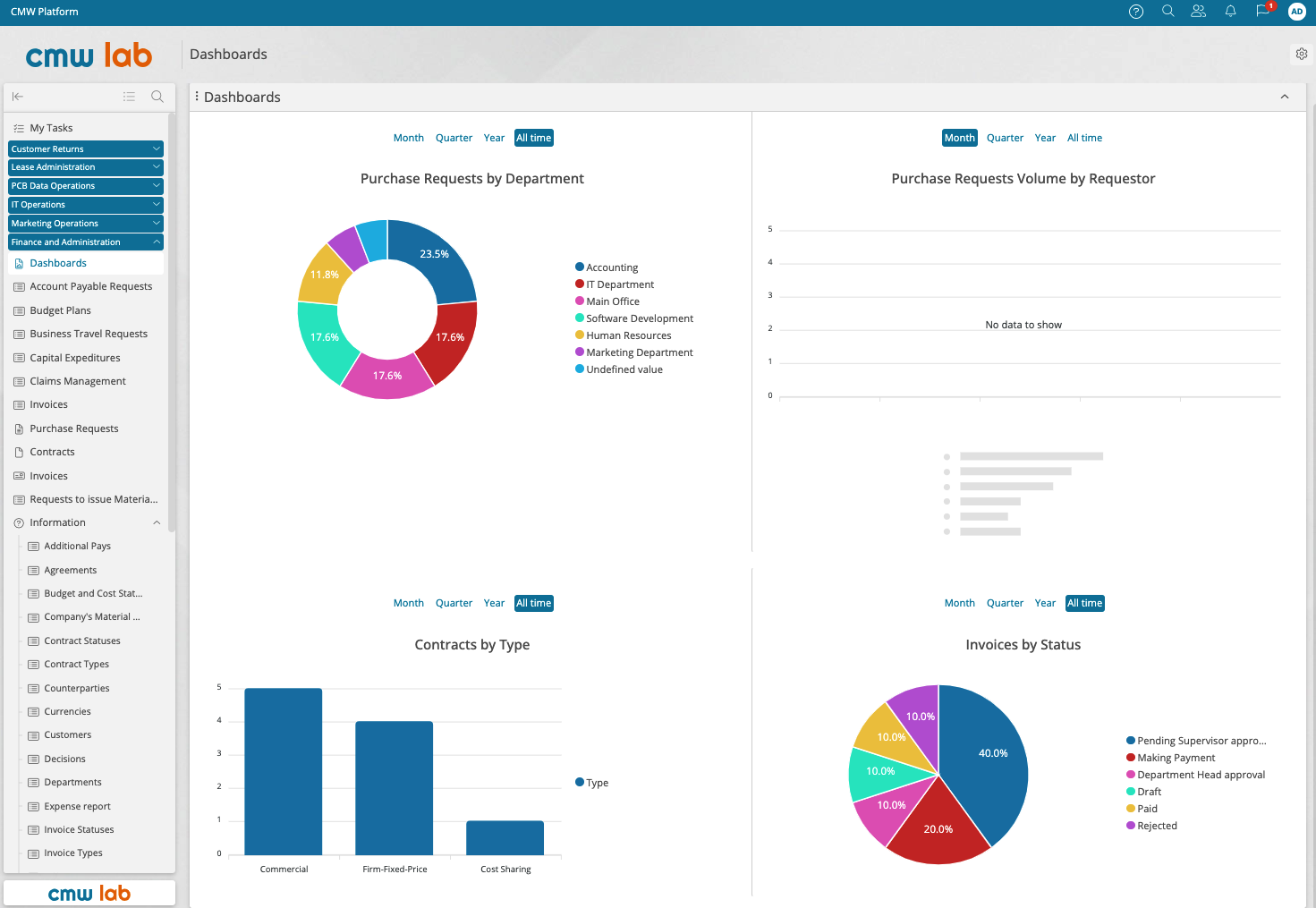1316x908 pixels.
Task: Select Quarter for Purchase Requests by Department
Action: [454, 138]
